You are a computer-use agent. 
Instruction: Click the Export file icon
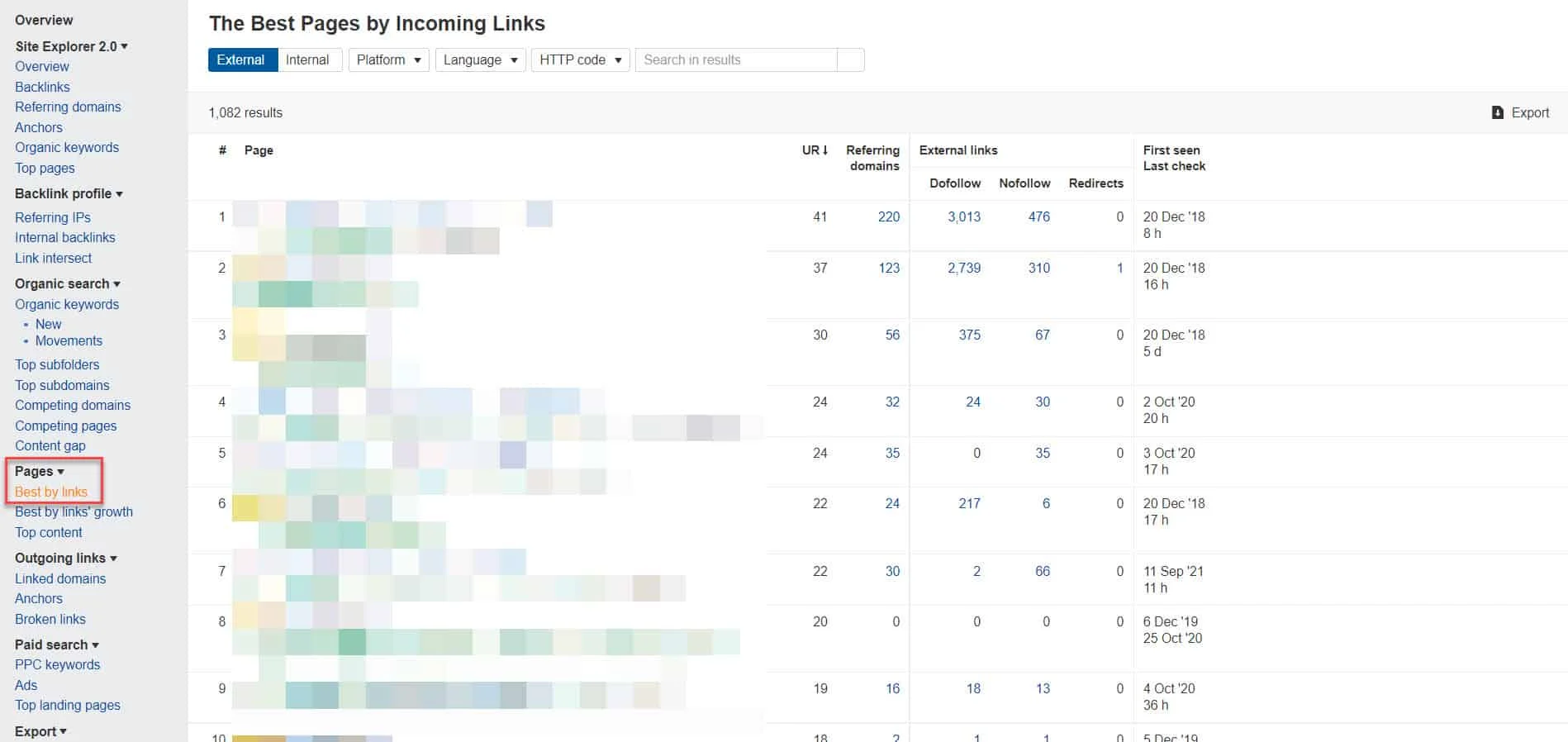(1498, 112)
